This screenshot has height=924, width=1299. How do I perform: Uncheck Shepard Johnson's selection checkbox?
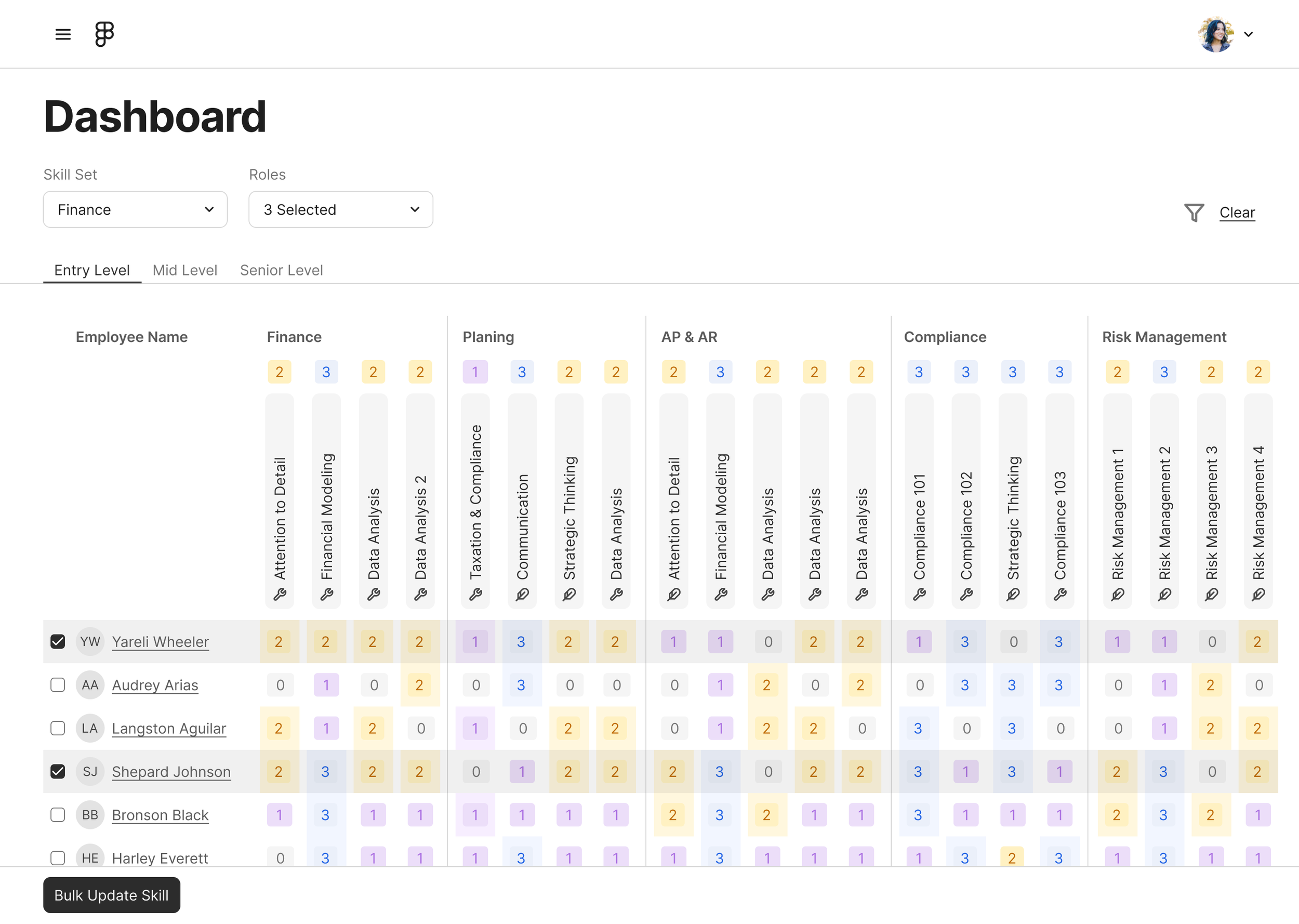pyautogui.click(x=58, y=772)
